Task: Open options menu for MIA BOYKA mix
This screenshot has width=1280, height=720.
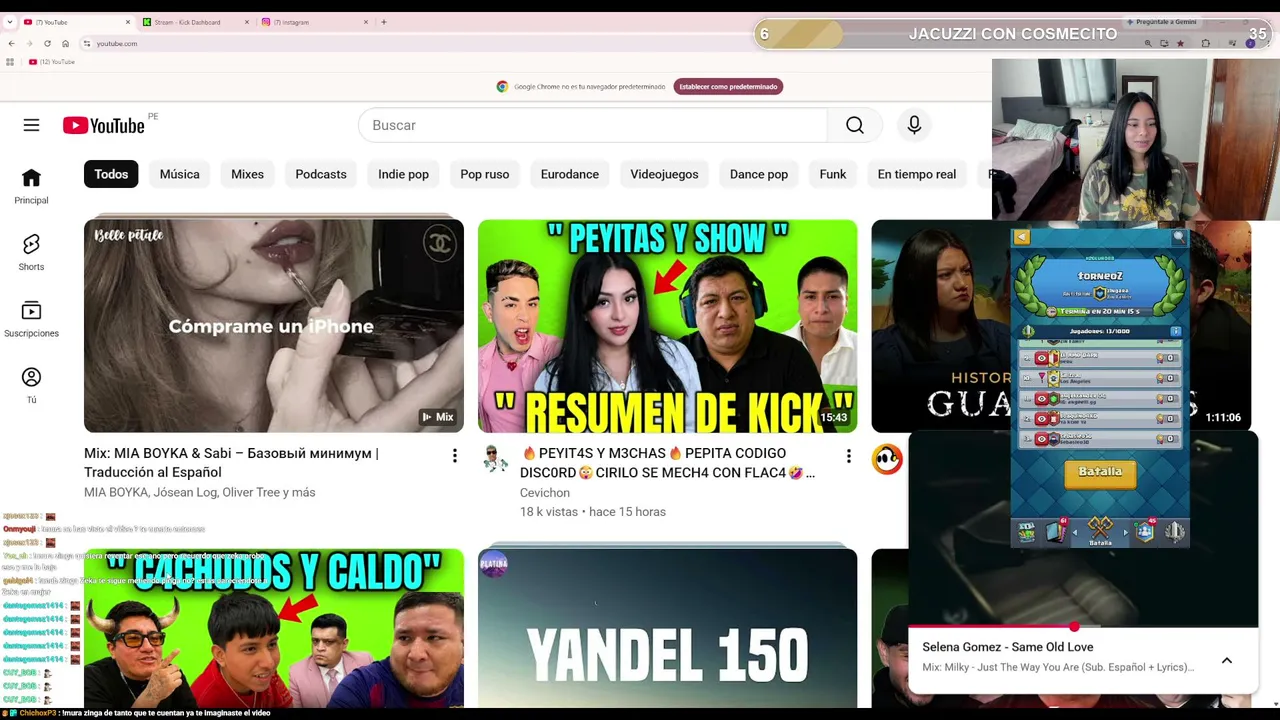Action: 454,456
